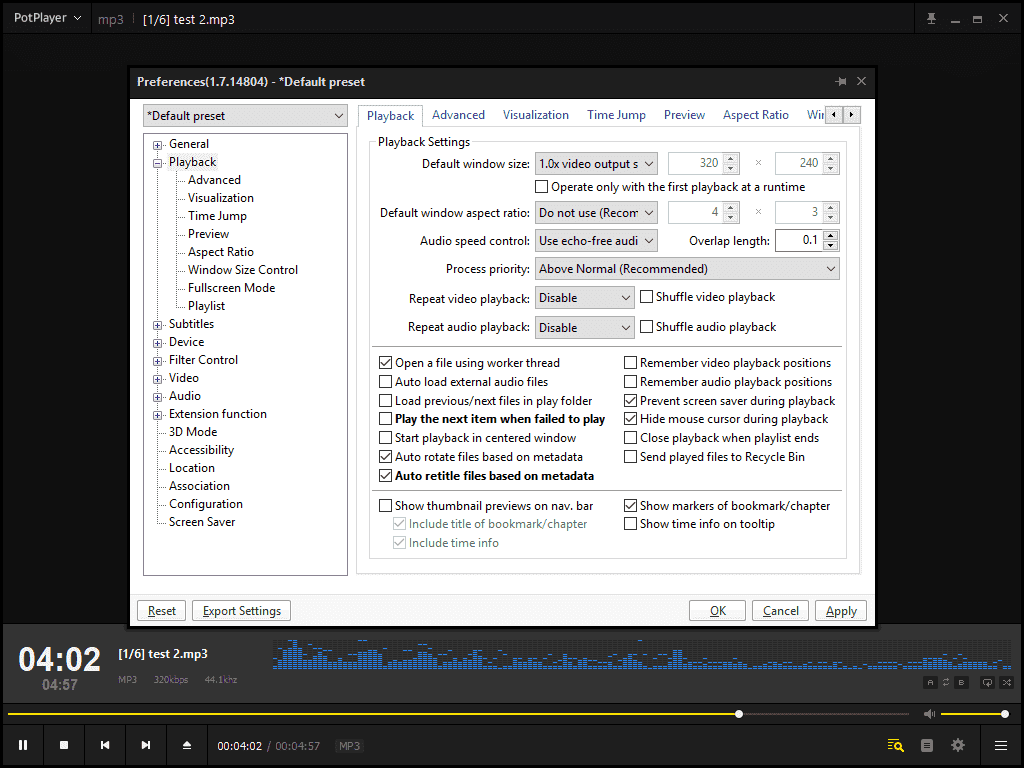This screenshot has width=1024, height=768.
Task: Open the Default window size dropdown
Action: (596, 163)
